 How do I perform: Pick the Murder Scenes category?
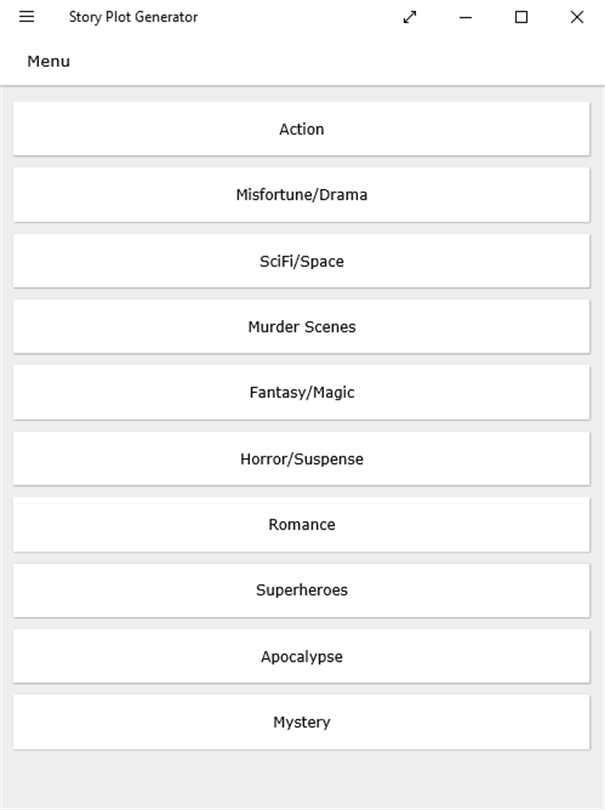coord(301,327)
